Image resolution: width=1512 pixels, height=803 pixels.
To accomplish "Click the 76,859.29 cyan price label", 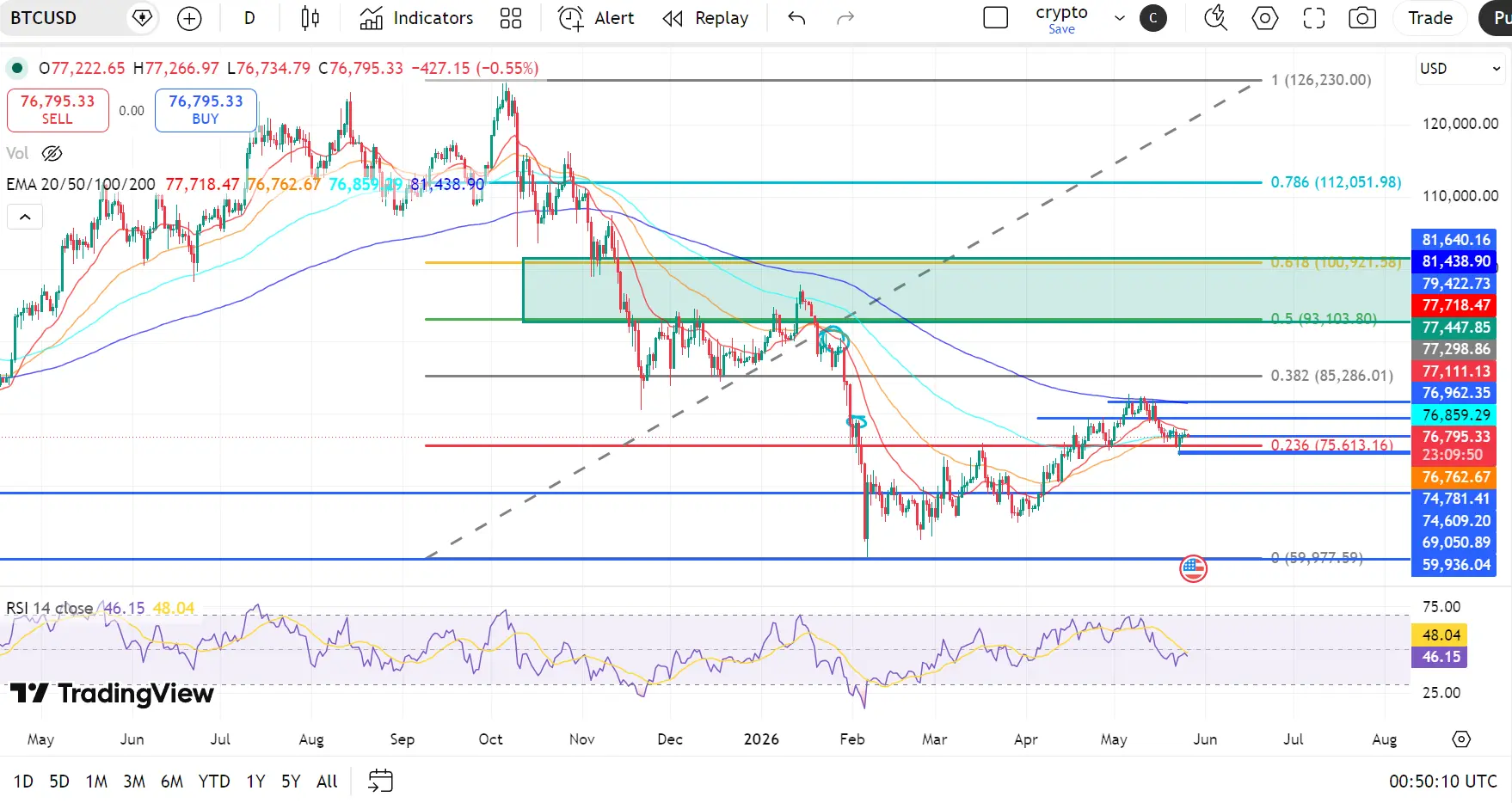I will tap(1454, 415).
